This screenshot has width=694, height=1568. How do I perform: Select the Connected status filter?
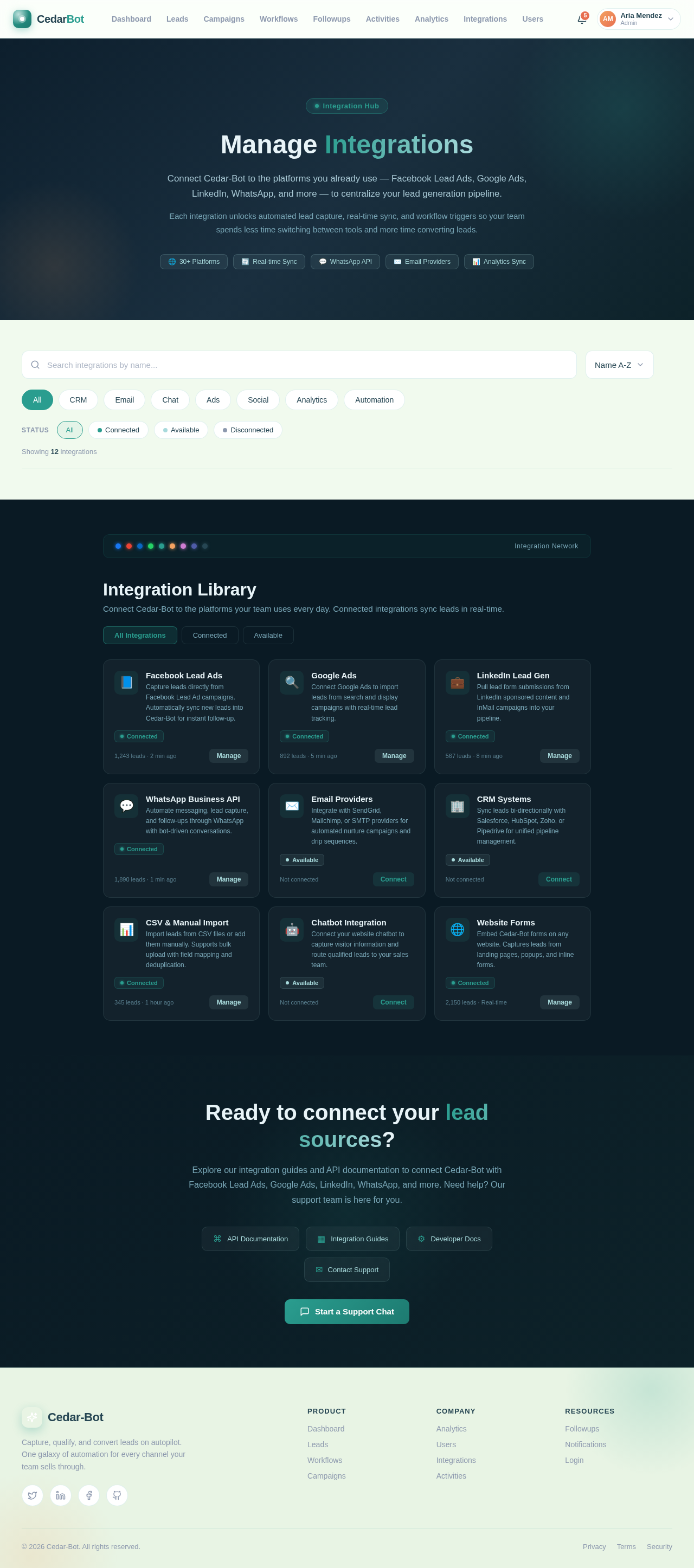pos(118,430)
